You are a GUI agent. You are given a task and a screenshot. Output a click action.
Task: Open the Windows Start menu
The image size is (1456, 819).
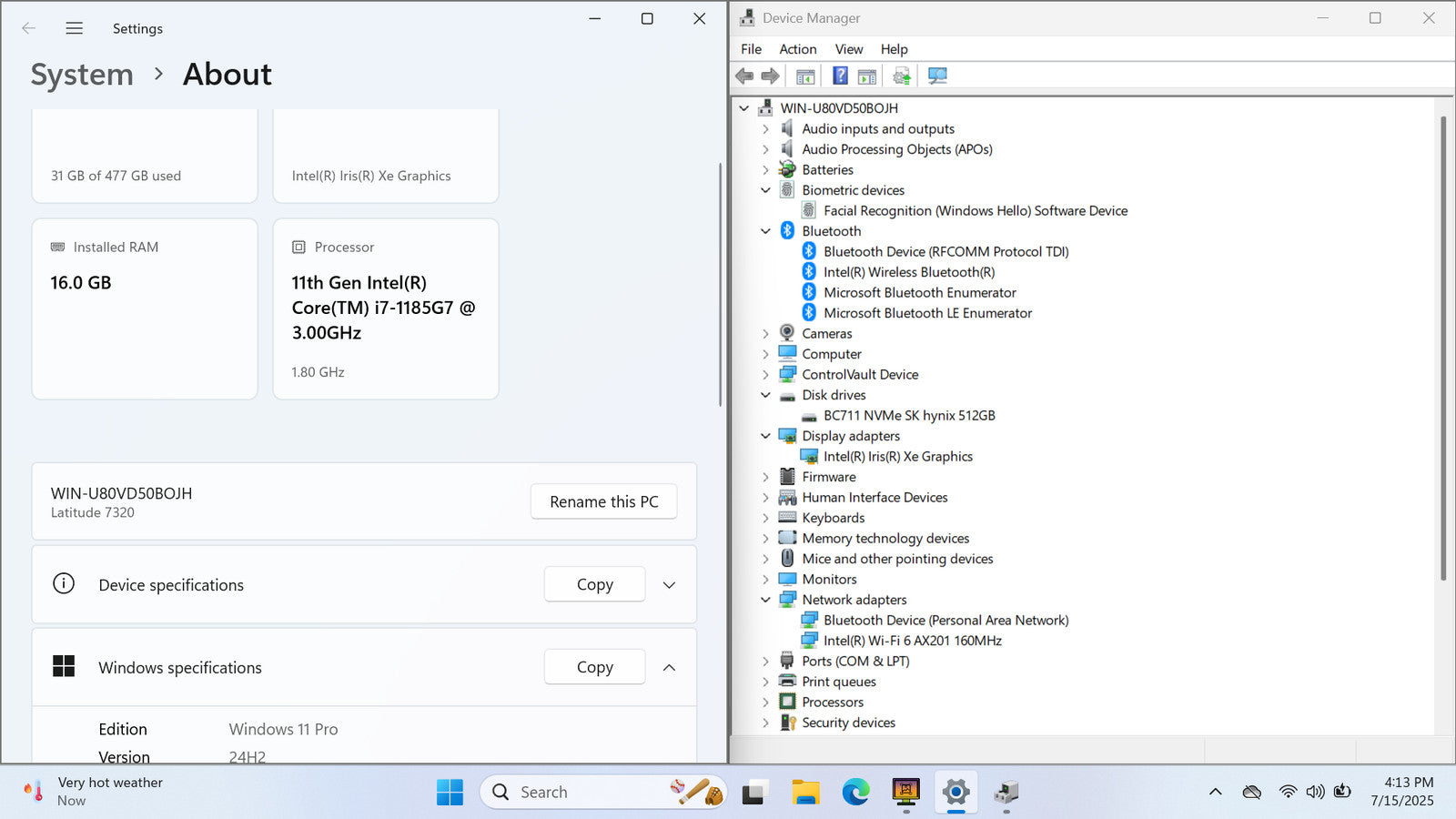click(x=450, y=792)
